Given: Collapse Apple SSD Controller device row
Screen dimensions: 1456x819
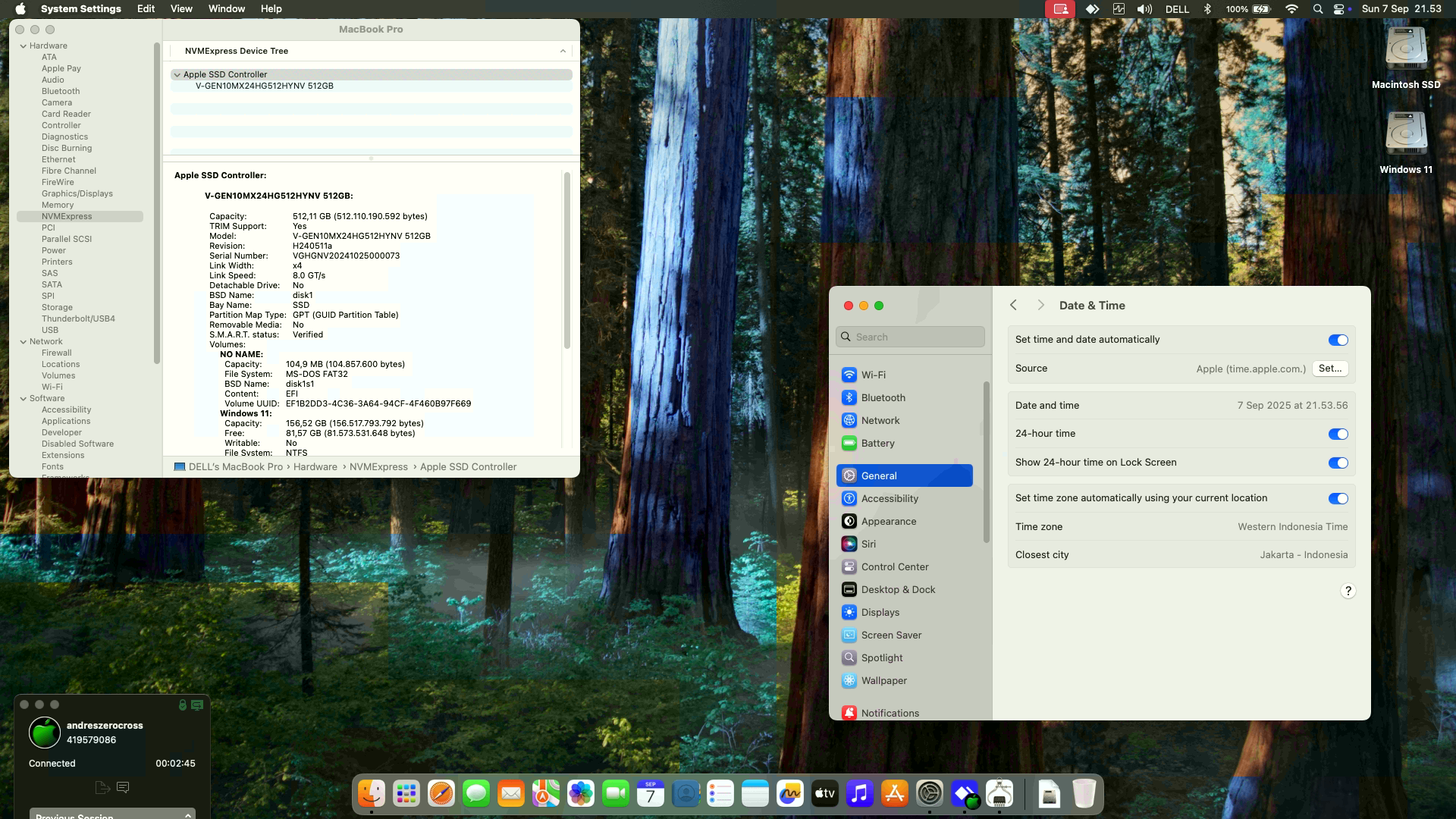Looking at the screenshot, I should (177, 74).
